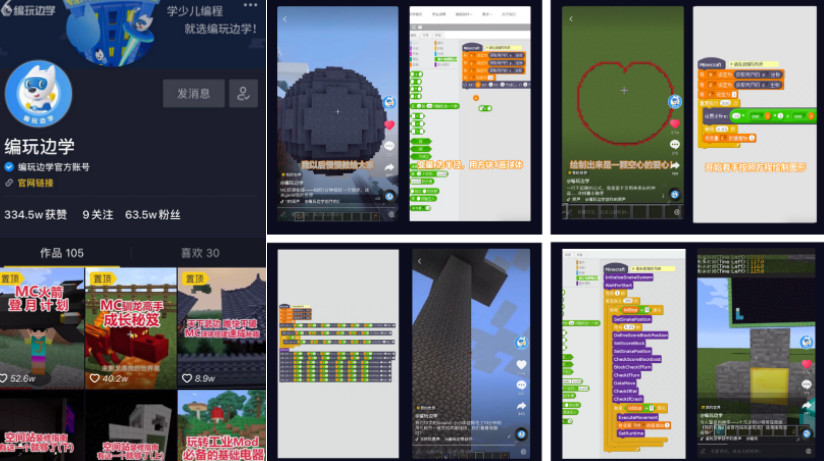Viewport: 824px width, 461px height.
Task: Go back from the dark sphere video
Action: pos(285,19)
